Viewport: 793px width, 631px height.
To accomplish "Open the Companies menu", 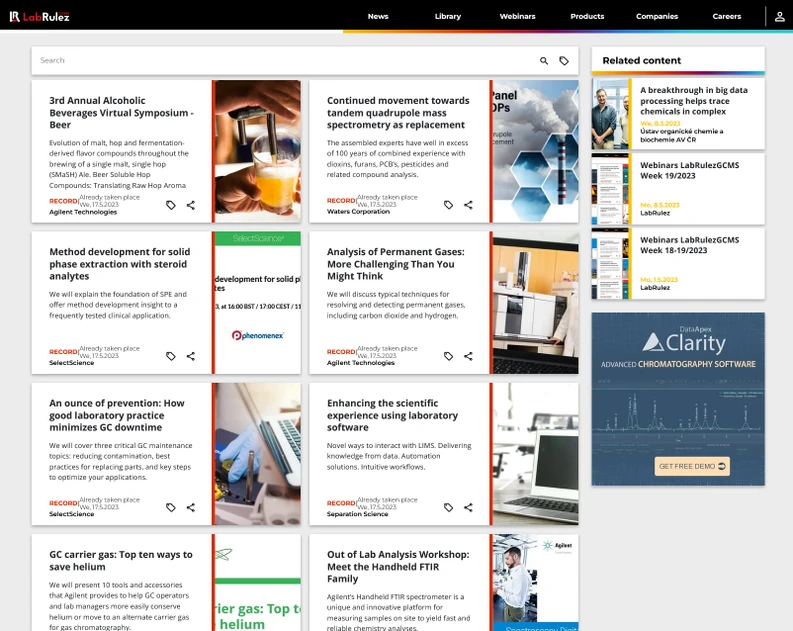I will pos(657,16).
